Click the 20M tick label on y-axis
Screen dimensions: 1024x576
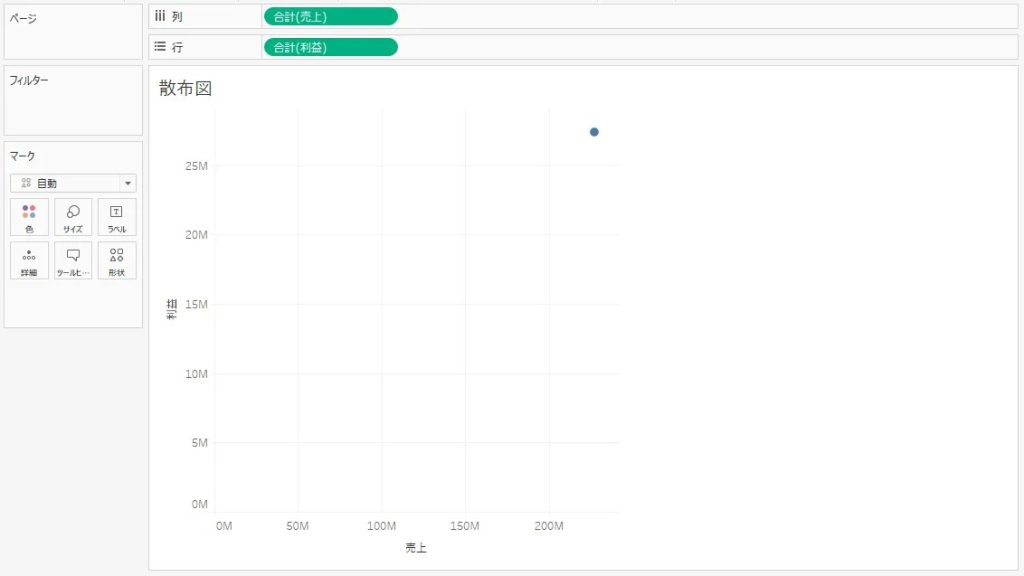click(x=196, y=234)
